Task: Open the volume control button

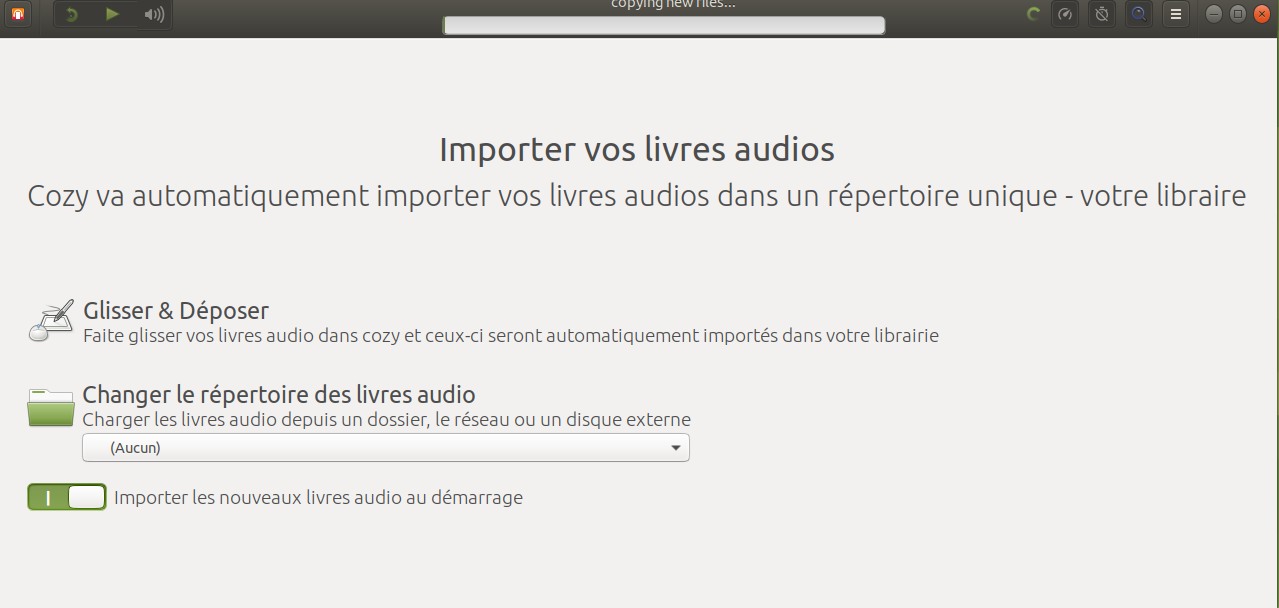Action: click(x=153, y=14)
